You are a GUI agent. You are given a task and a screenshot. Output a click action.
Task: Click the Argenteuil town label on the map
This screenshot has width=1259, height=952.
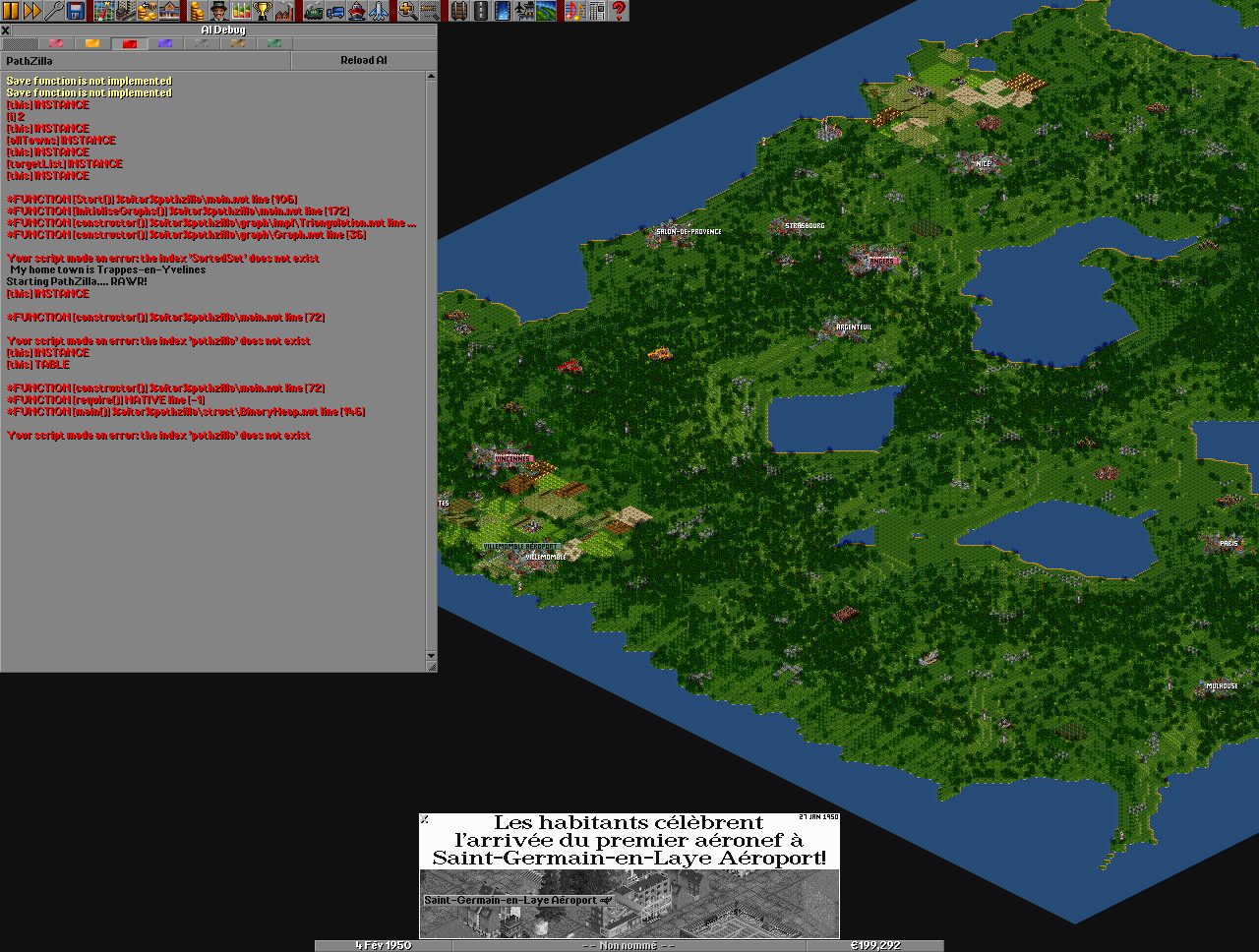(854, 327)
